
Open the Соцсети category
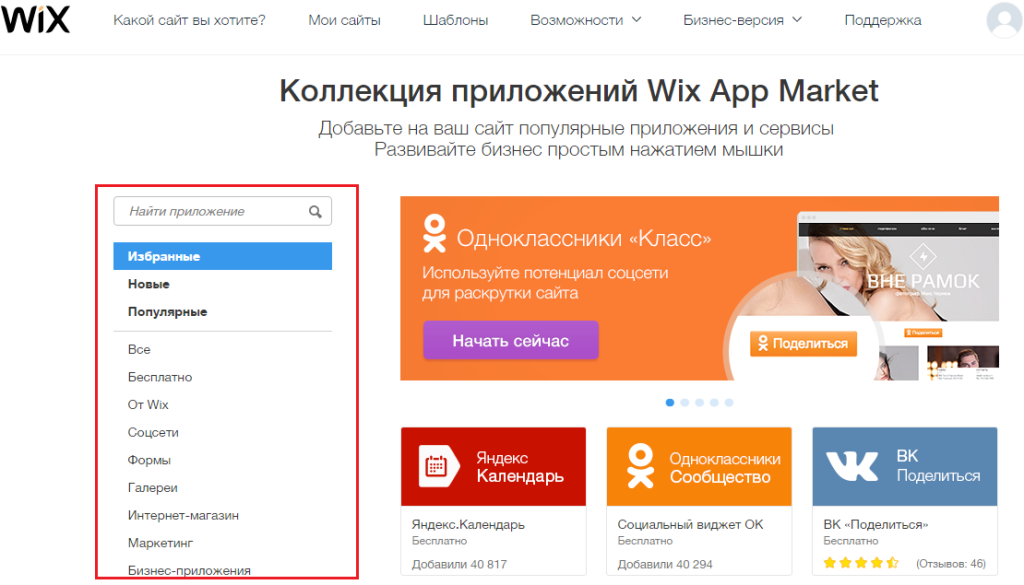(153, 432)
